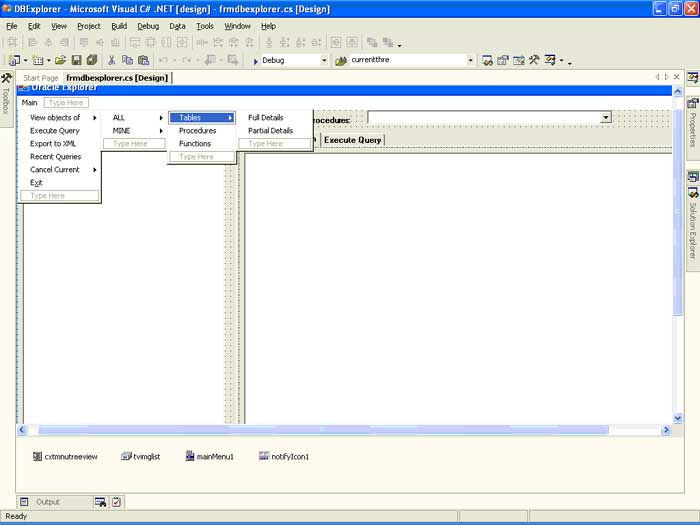Click the Task List checkmark icon at bottom
Screen dimensions: 700x525
[117, 502]
